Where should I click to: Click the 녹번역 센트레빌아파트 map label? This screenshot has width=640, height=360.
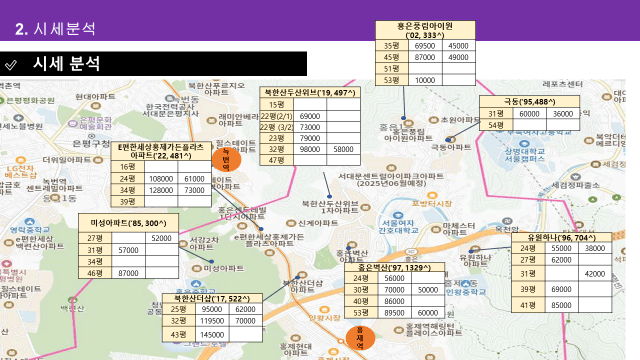point(55,185)
